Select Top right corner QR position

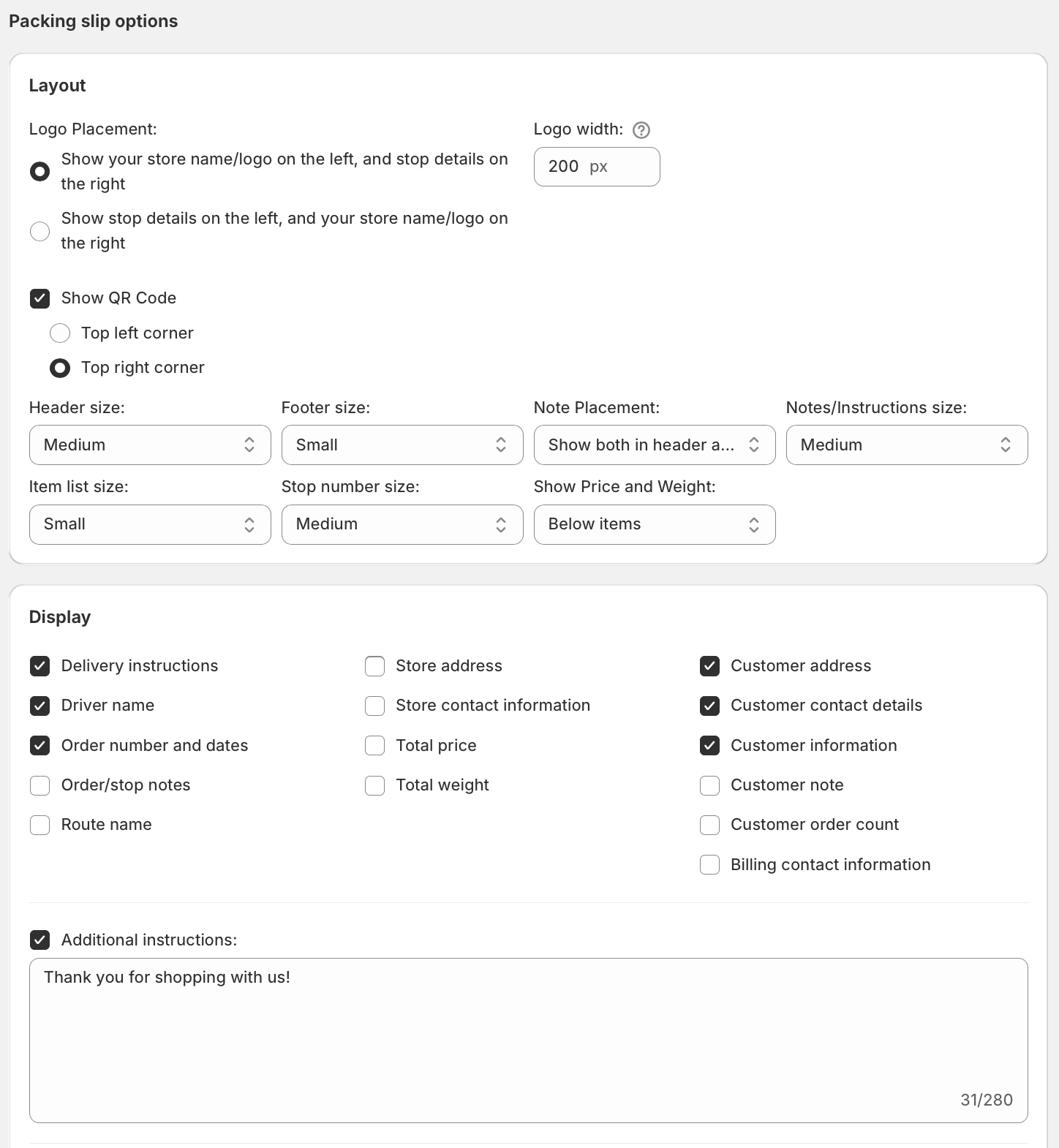coord(60,368)
